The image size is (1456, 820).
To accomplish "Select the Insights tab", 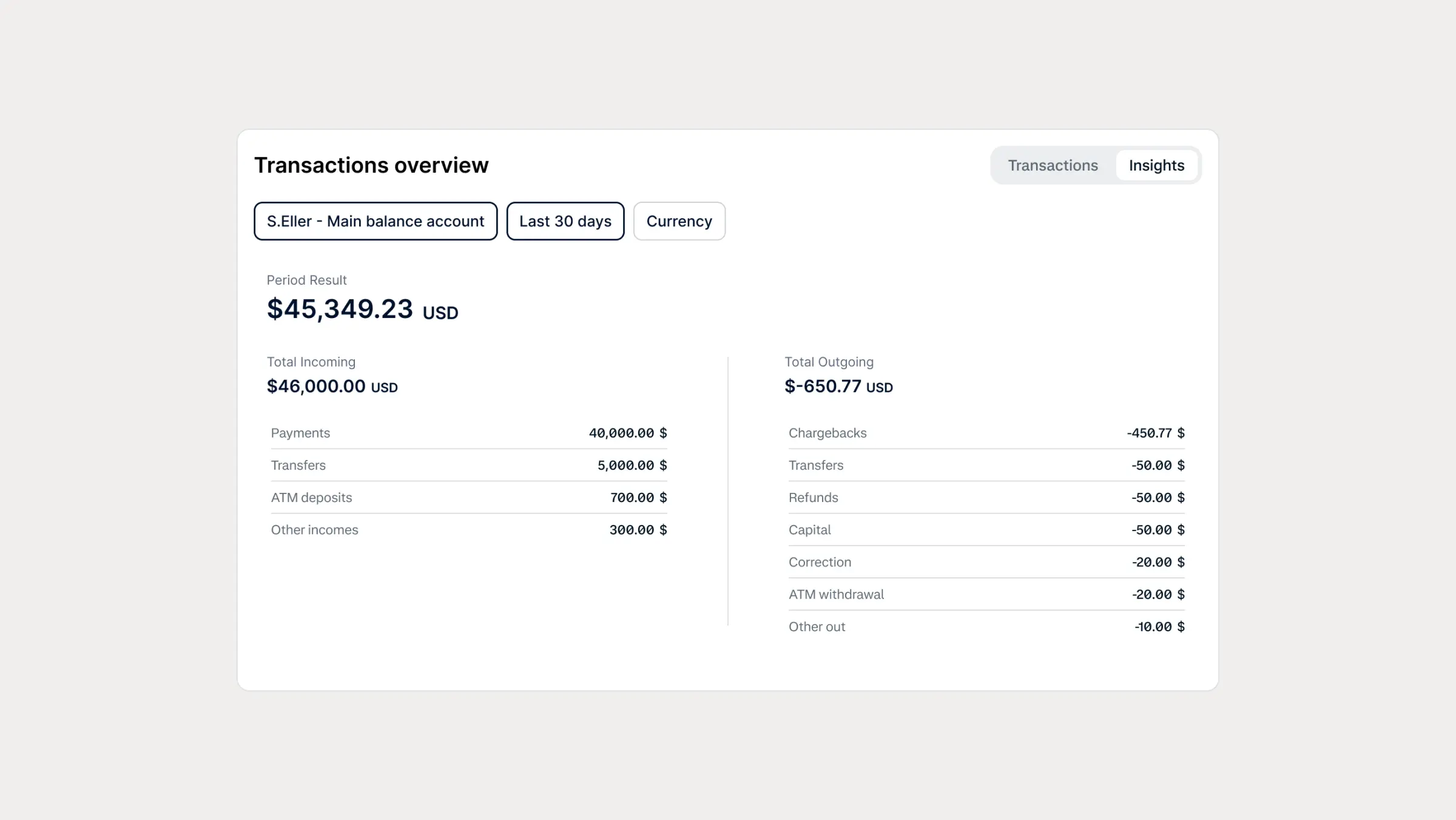I will 1156,165.
